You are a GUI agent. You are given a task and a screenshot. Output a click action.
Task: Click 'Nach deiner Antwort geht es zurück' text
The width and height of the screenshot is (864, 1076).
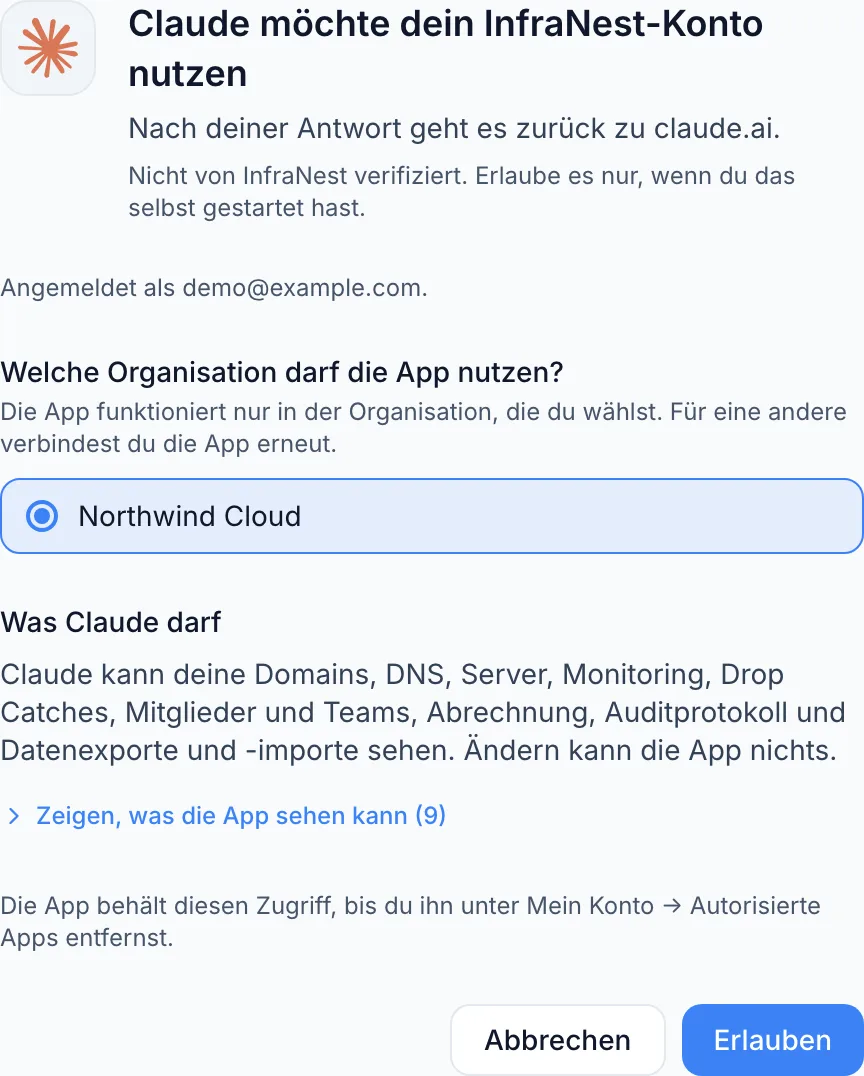point(454,128)
